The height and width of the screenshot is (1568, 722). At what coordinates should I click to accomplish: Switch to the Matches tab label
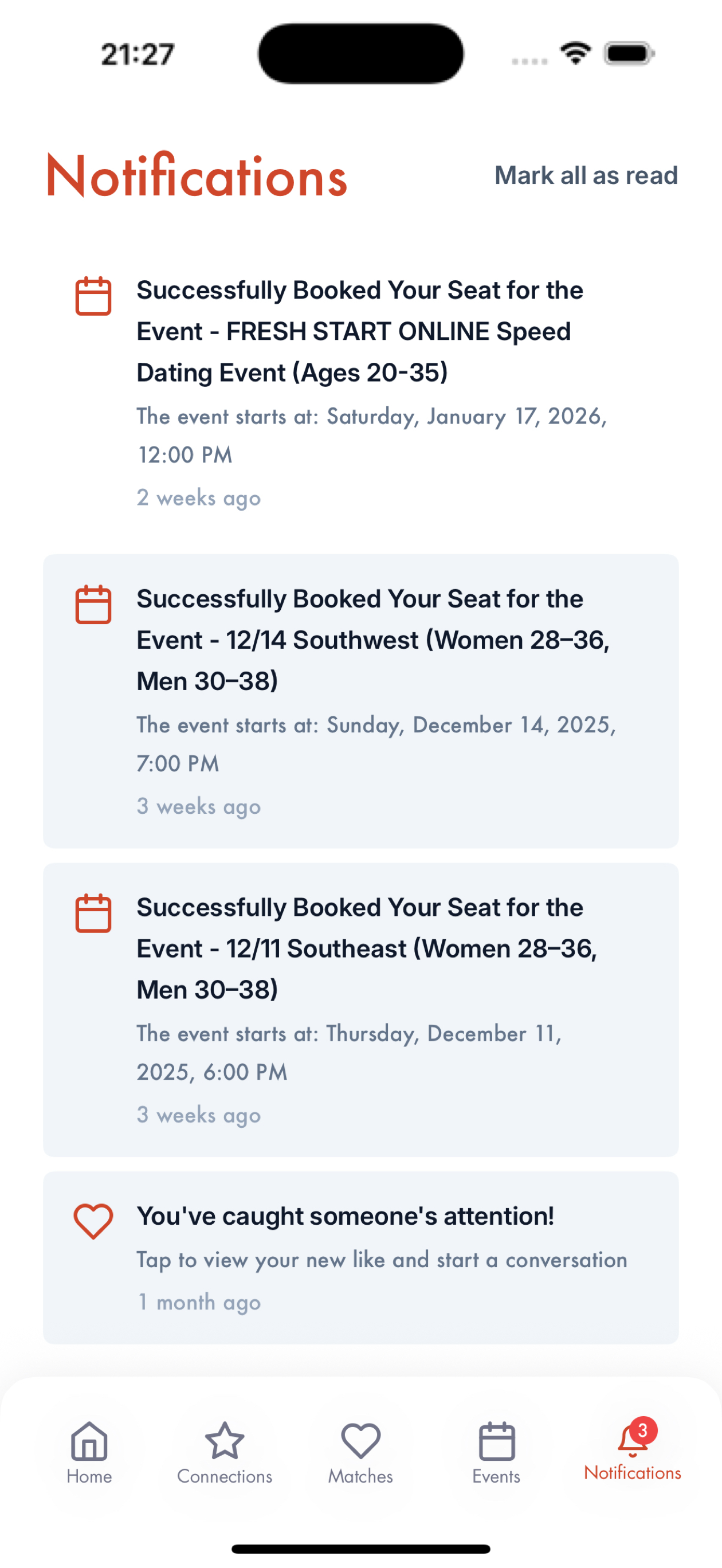click(360, 1476)
